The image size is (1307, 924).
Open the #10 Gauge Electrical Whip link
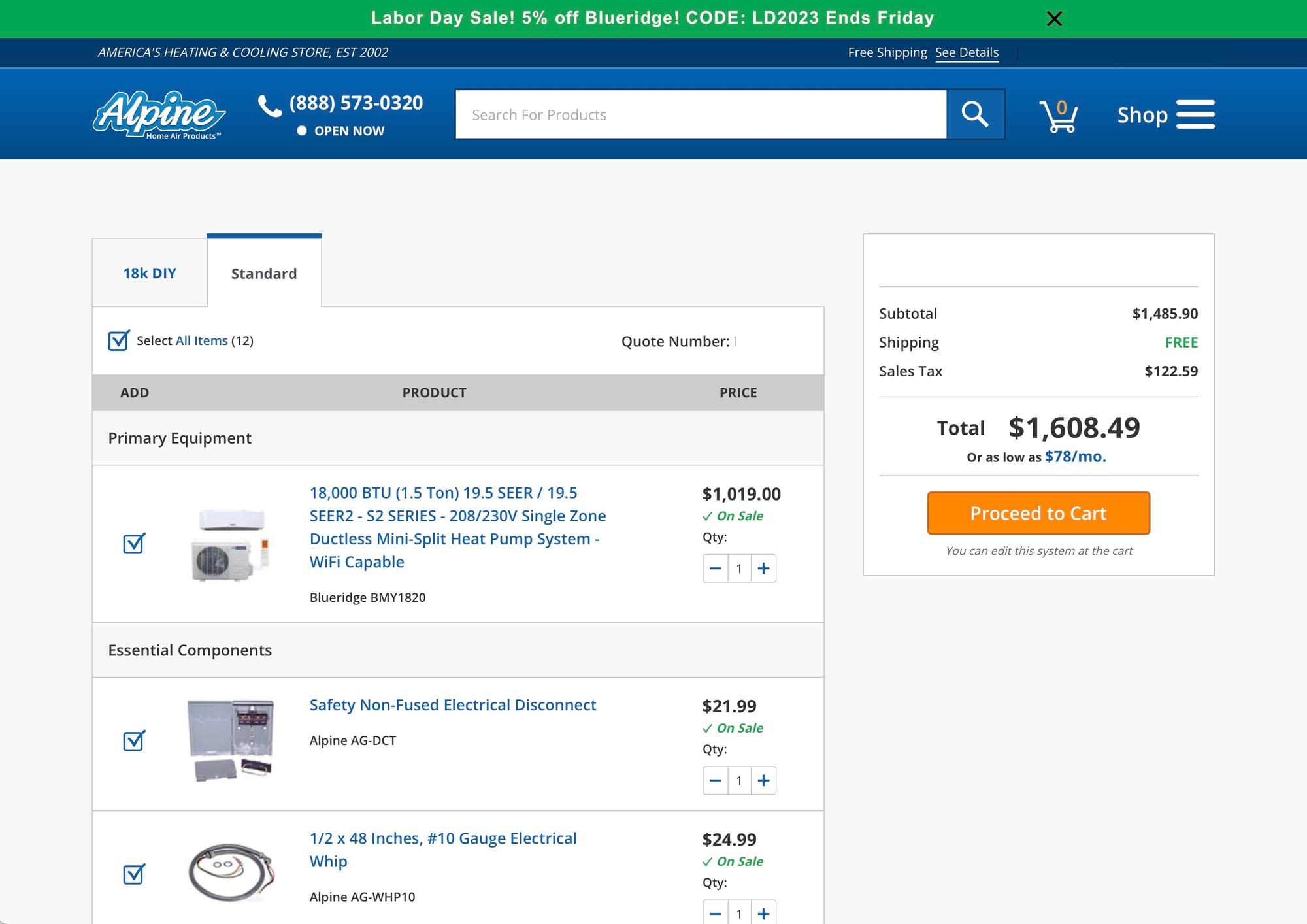(443, 850)
